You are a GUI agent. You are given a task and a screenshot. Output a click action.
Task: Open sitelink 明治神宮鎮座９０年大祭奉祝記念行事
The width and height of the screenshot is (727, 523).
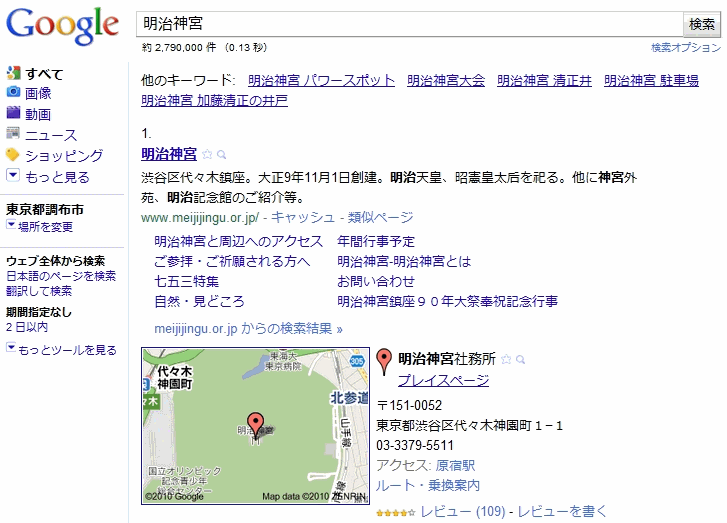(447, 301)
